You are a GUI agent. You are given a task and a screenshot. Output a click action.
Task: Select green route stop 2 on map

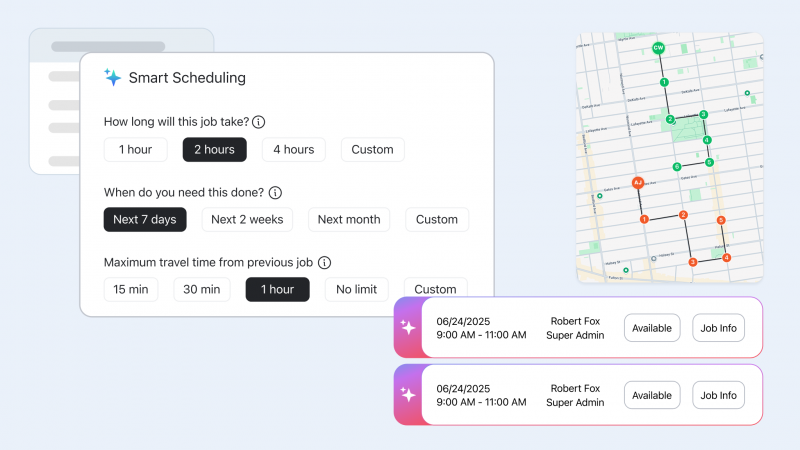point(669,120)
